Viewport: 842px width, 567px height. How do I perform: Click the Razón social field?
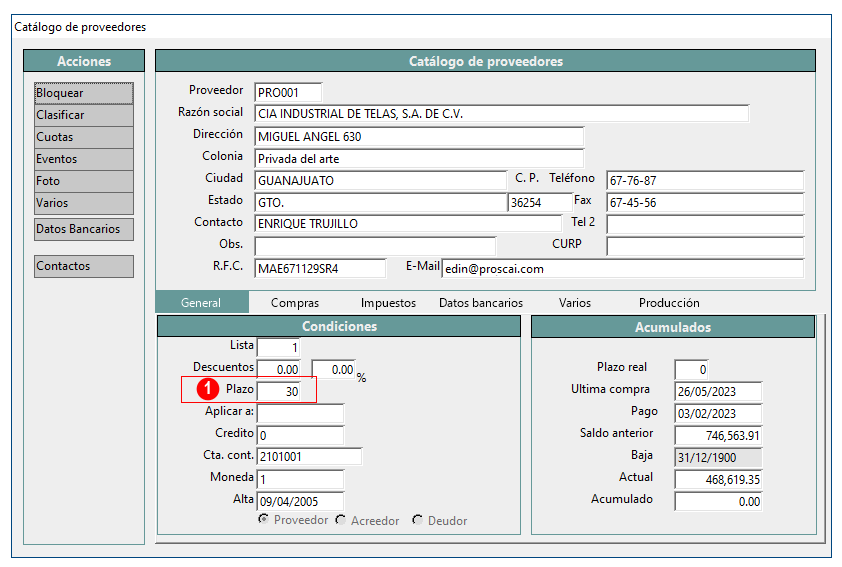(502, 114)
